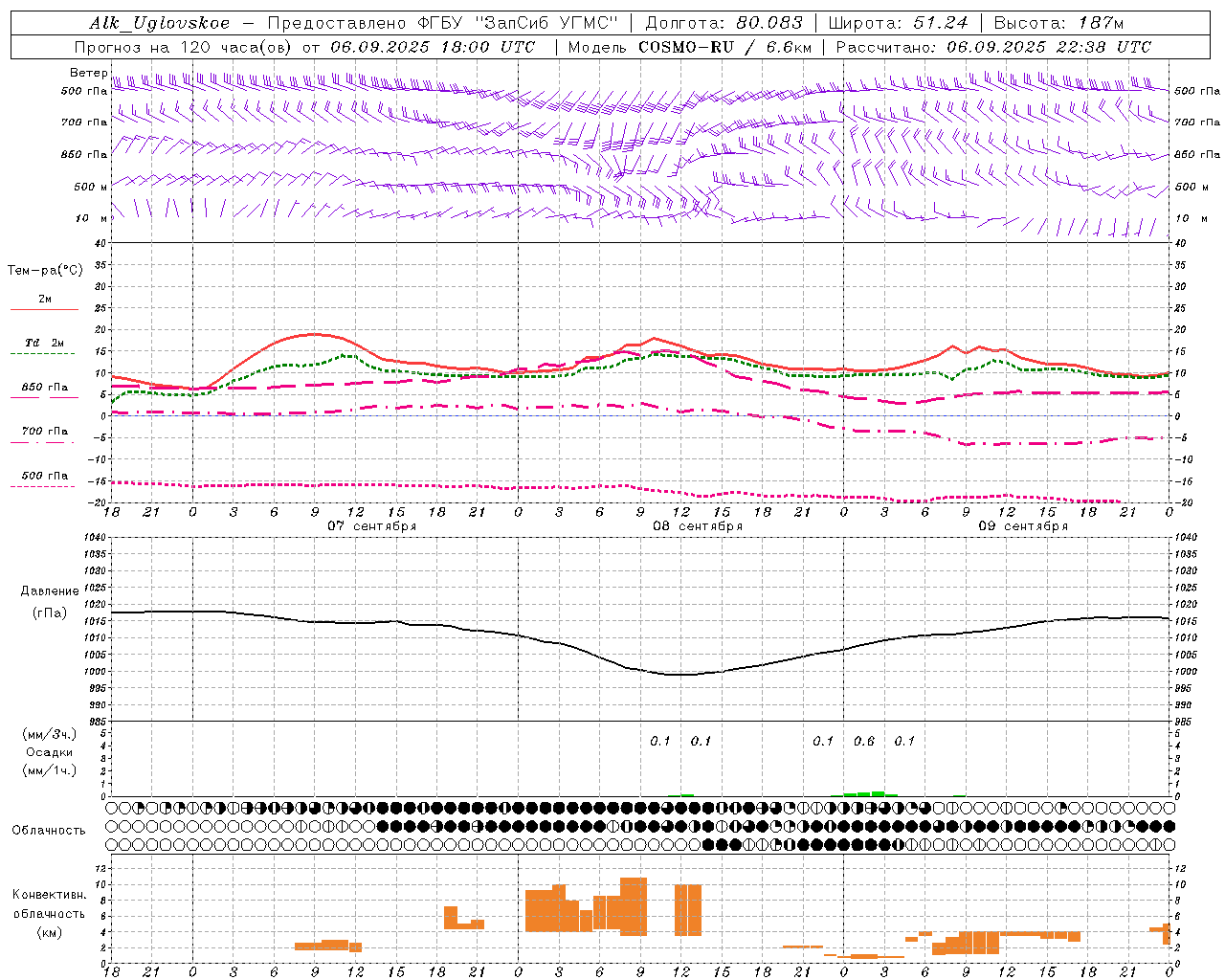
Task: Click the date label 07 сентября
Action: 372,526
